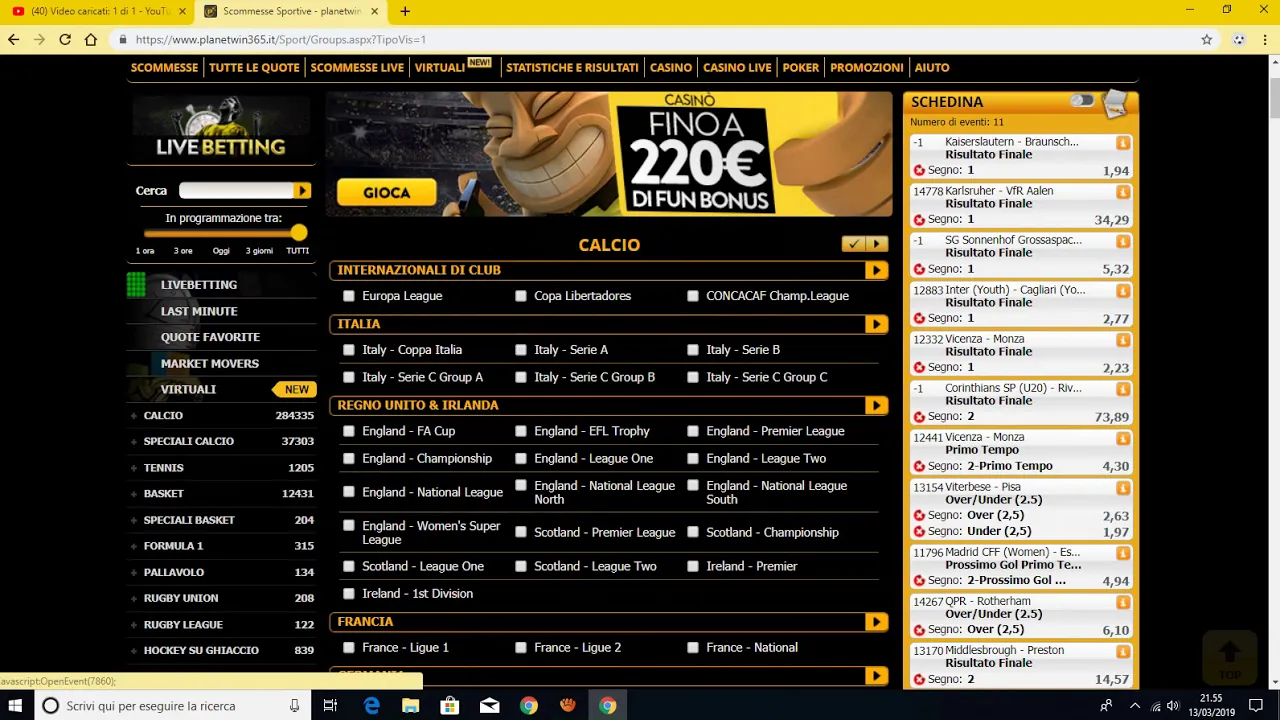The height and width of the screenshot is (720, 1280).
Task: Open Promozioni in top navigation
Action: [x=867, y=67]
